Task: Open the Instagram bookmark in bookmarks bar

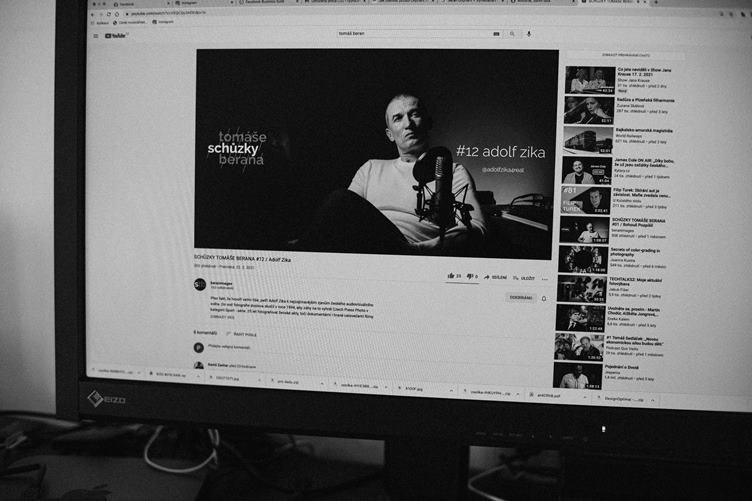Action: point(163,22)
